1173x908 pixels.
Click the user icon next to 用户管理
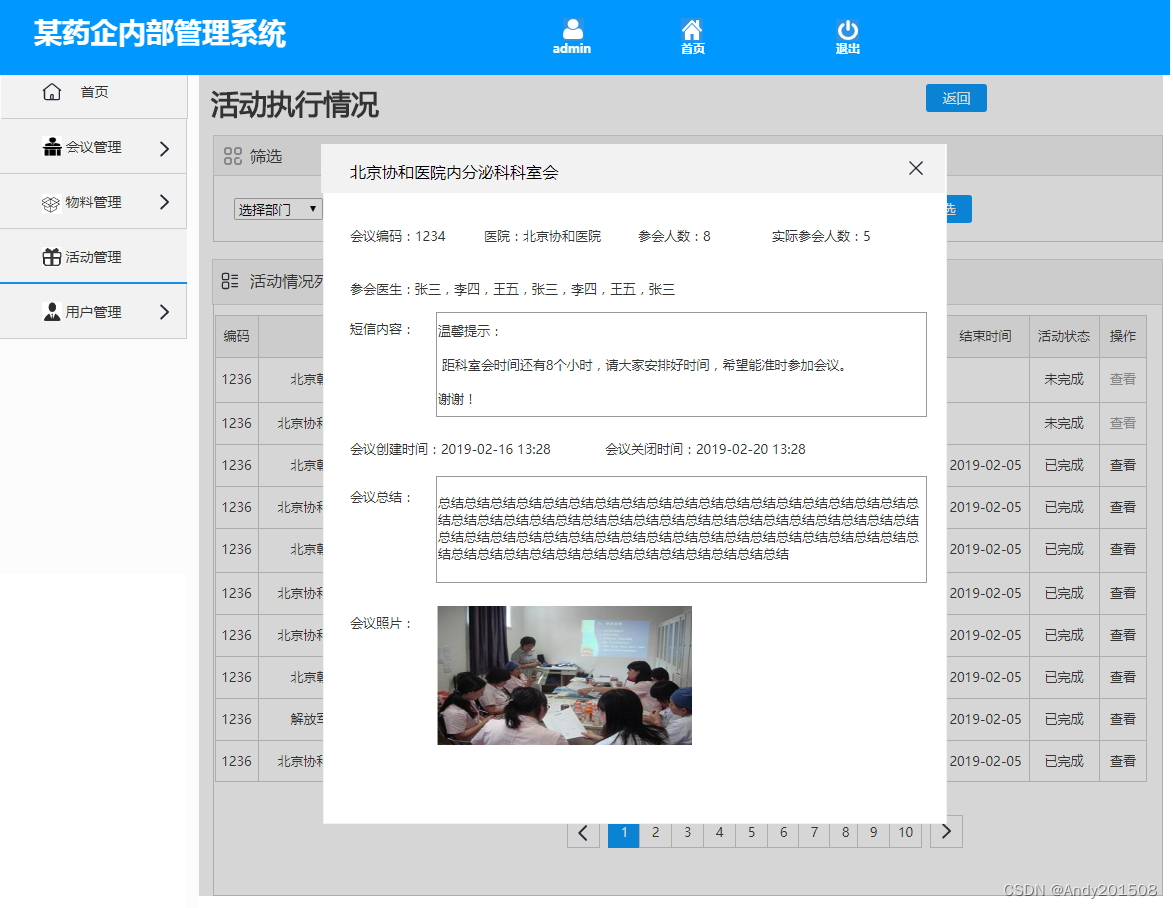click(51, 311)
